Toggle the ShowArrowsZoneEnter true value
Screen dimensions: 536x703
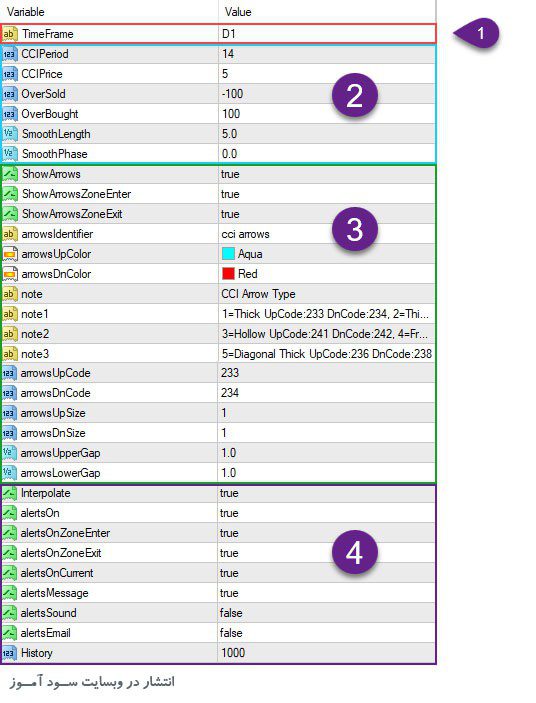point(326,194)
